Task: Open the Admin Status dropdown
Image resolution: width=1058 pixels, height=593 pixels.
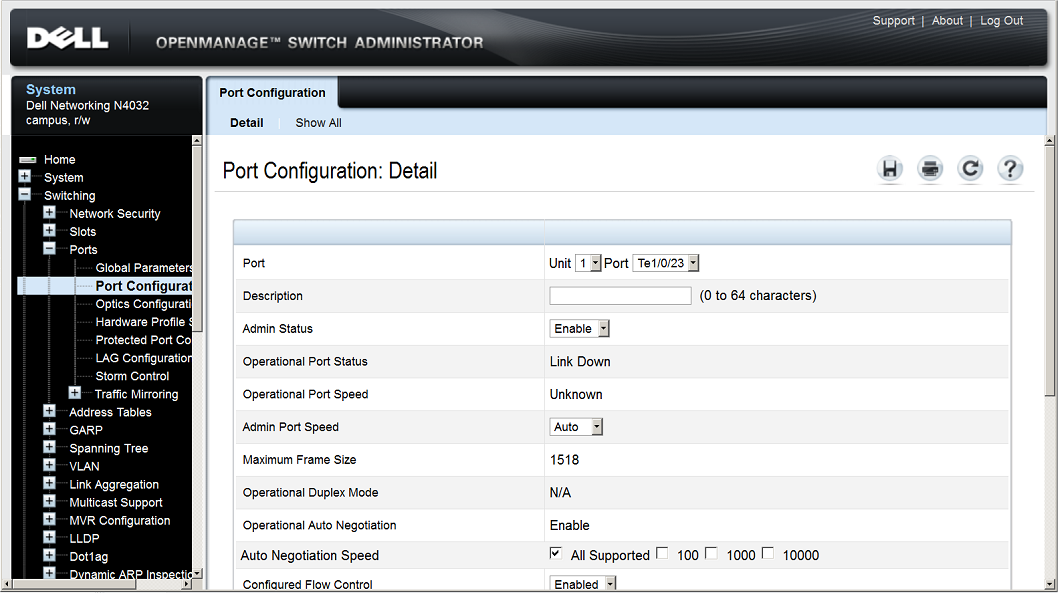Action: tap(600, 328)
